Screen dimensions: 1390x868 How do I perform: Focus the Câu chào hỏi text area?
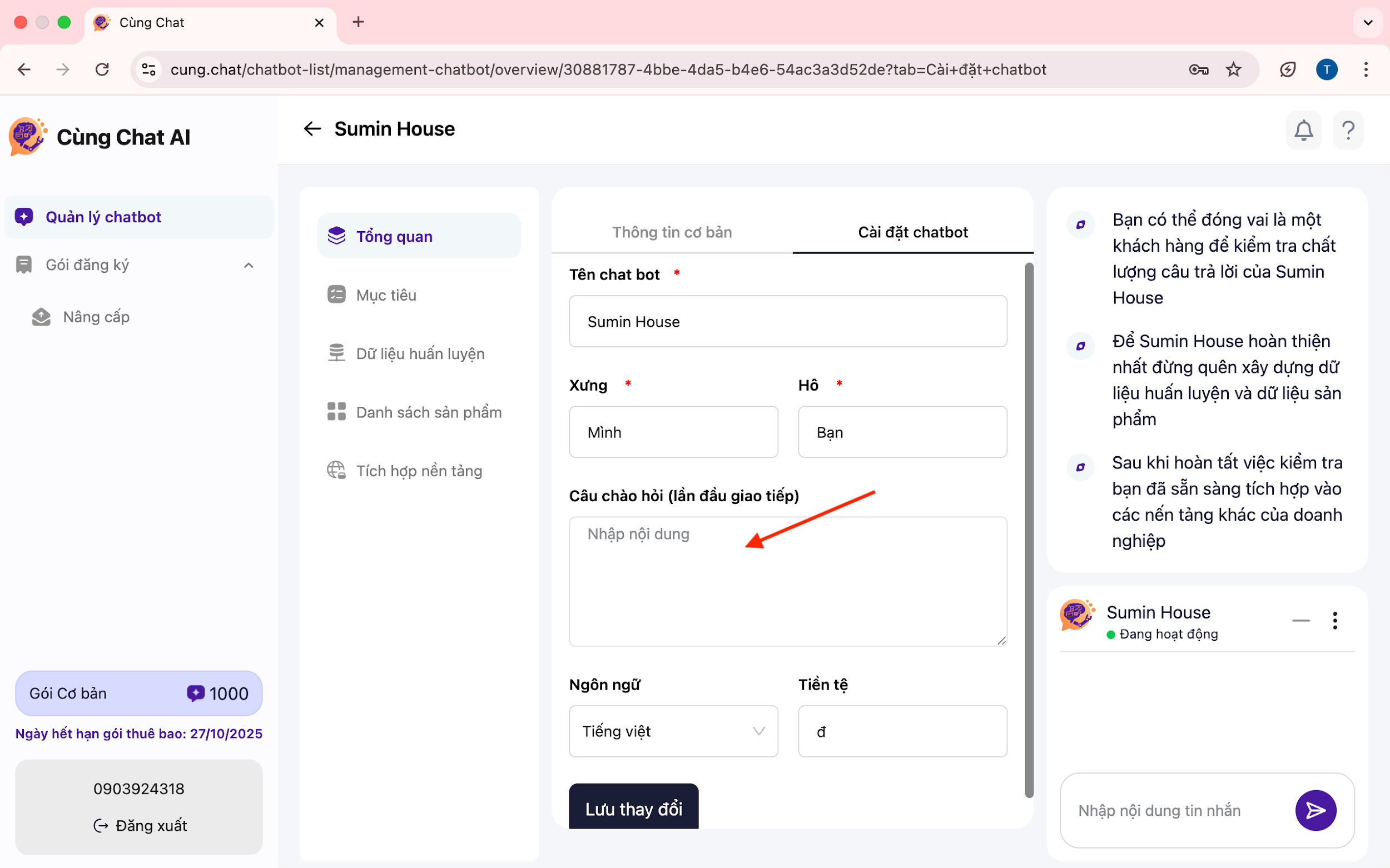pyautogui.click(x=787, y=581)
